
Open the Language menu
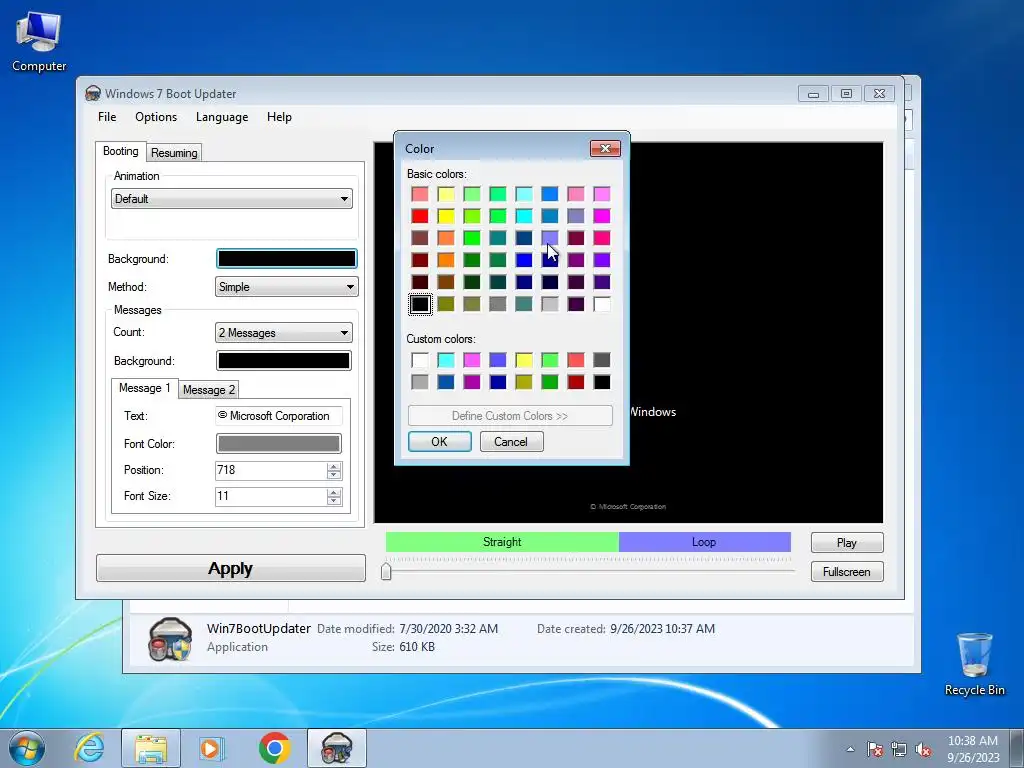[x=222, y=117]
